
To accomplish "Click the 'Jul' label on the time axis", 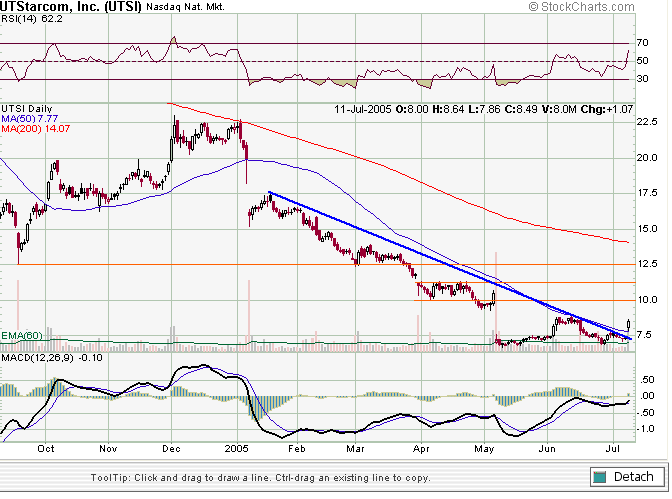I will click(613, 449).
